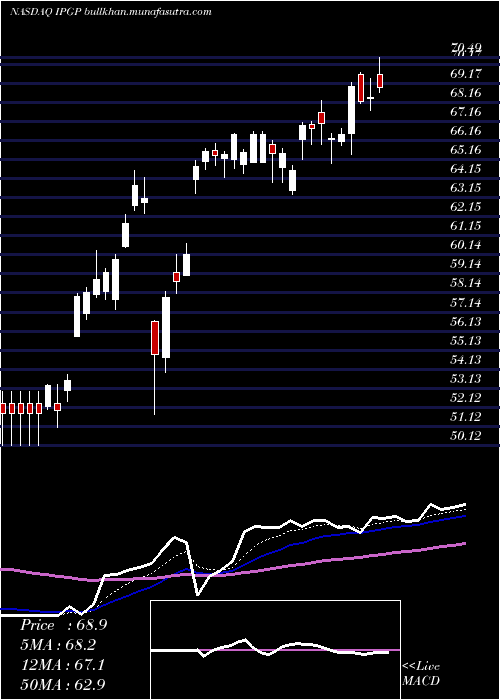Viewport: 500px width, 700px height.
Task: Click the 66.16 price axis label
Action: coord(466,131)
